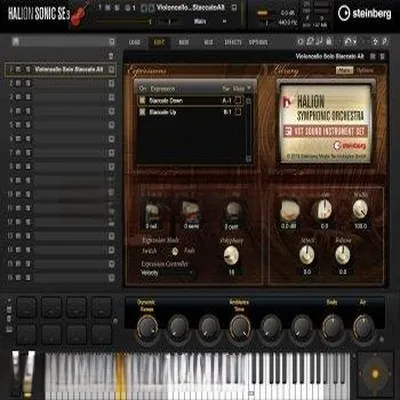Select the Options button in Library panel

tap(365, 70)
